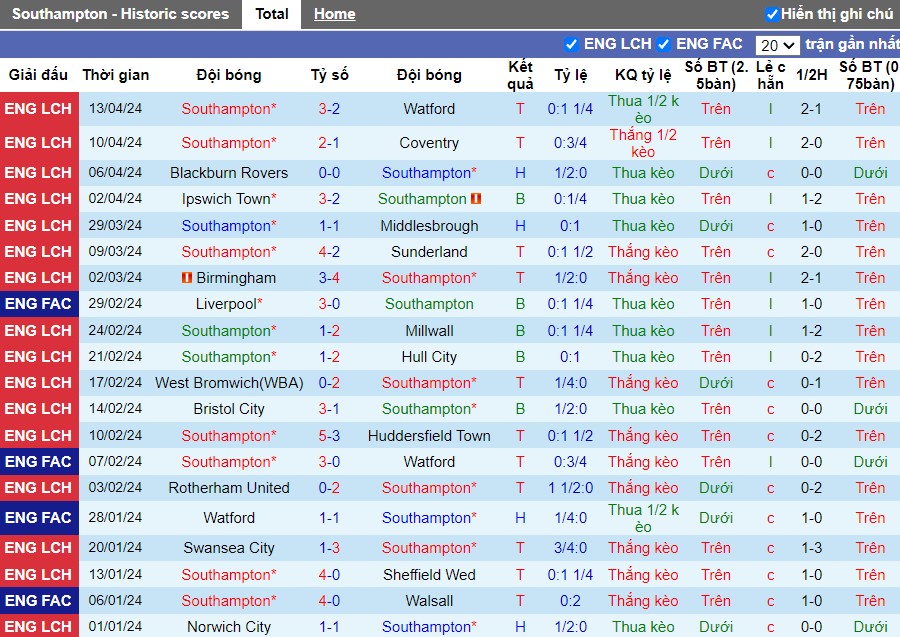Click Bristol City team name

click(228, 409)
